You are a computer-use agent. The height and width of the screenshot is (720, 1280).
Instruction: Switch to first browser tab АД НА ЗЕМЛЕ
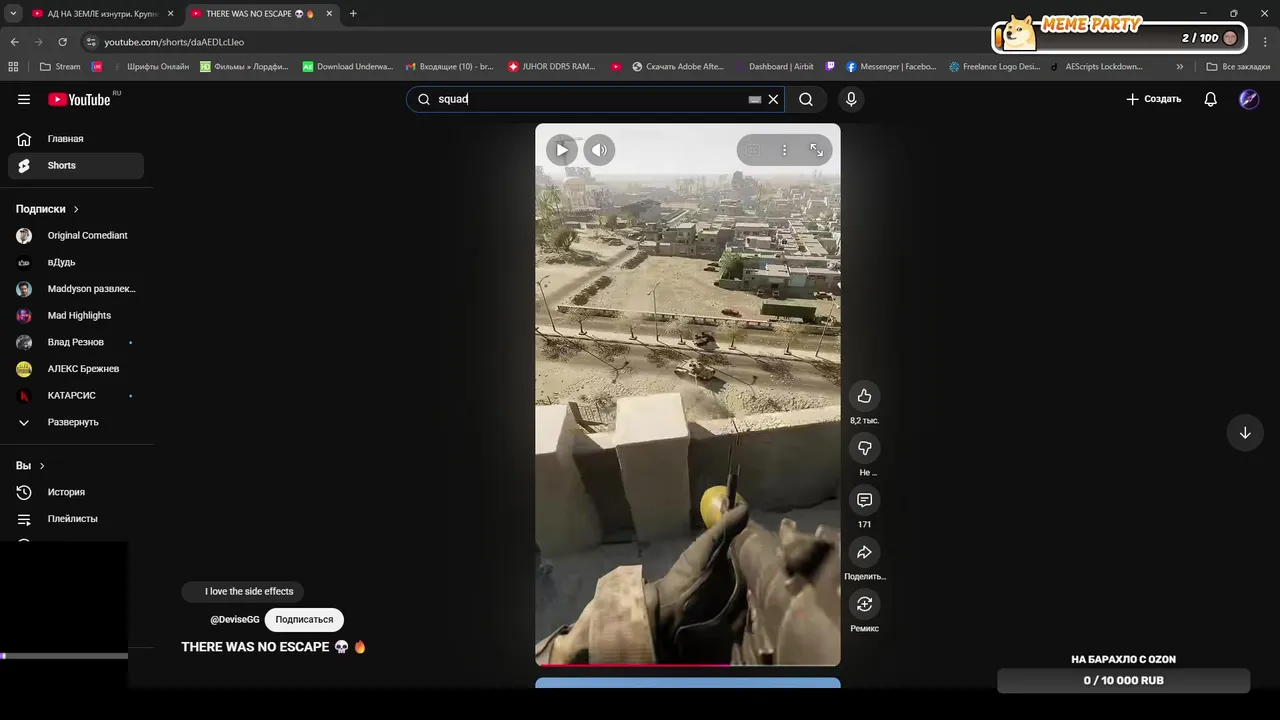pos(102,14)
